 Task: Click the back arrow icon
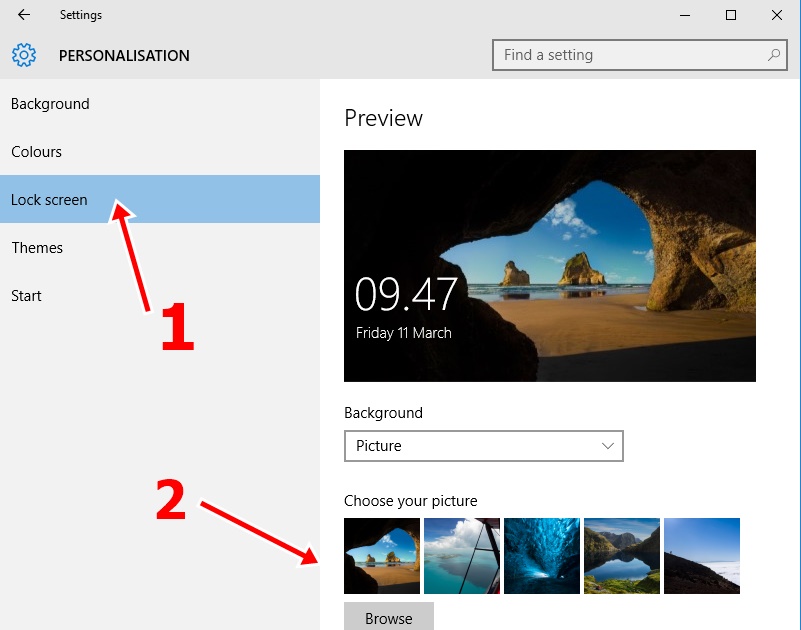click(22, 15)
